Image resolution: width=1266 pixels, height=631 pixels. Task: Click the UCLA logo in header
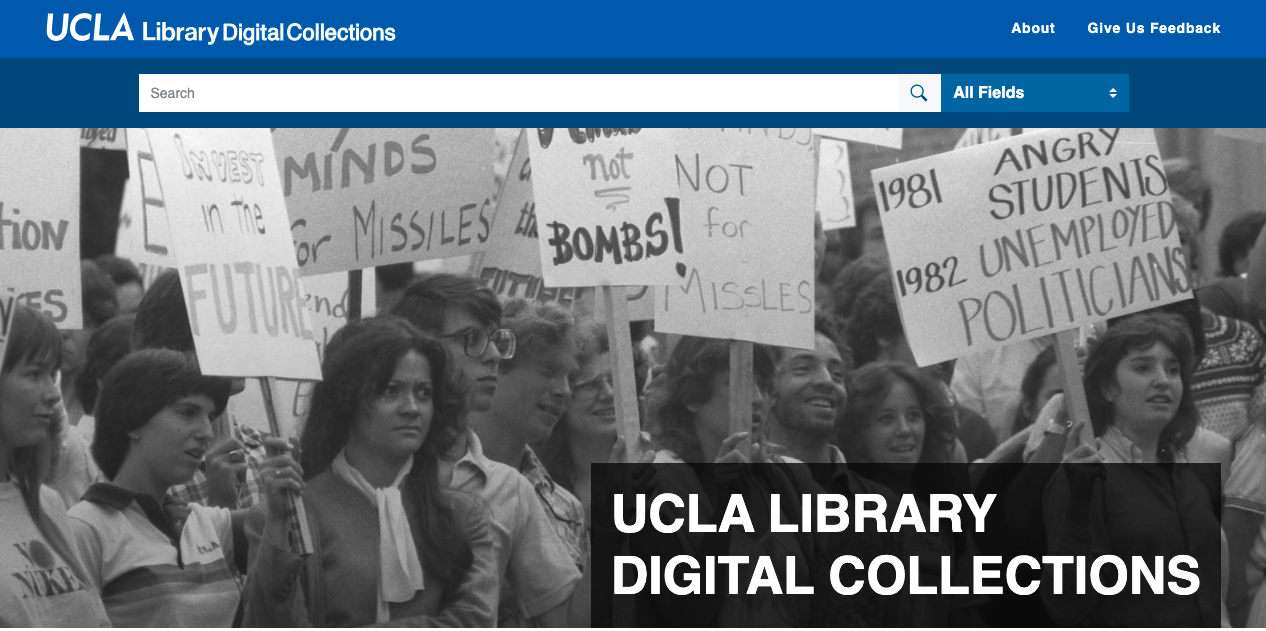[x=90, y=29]
